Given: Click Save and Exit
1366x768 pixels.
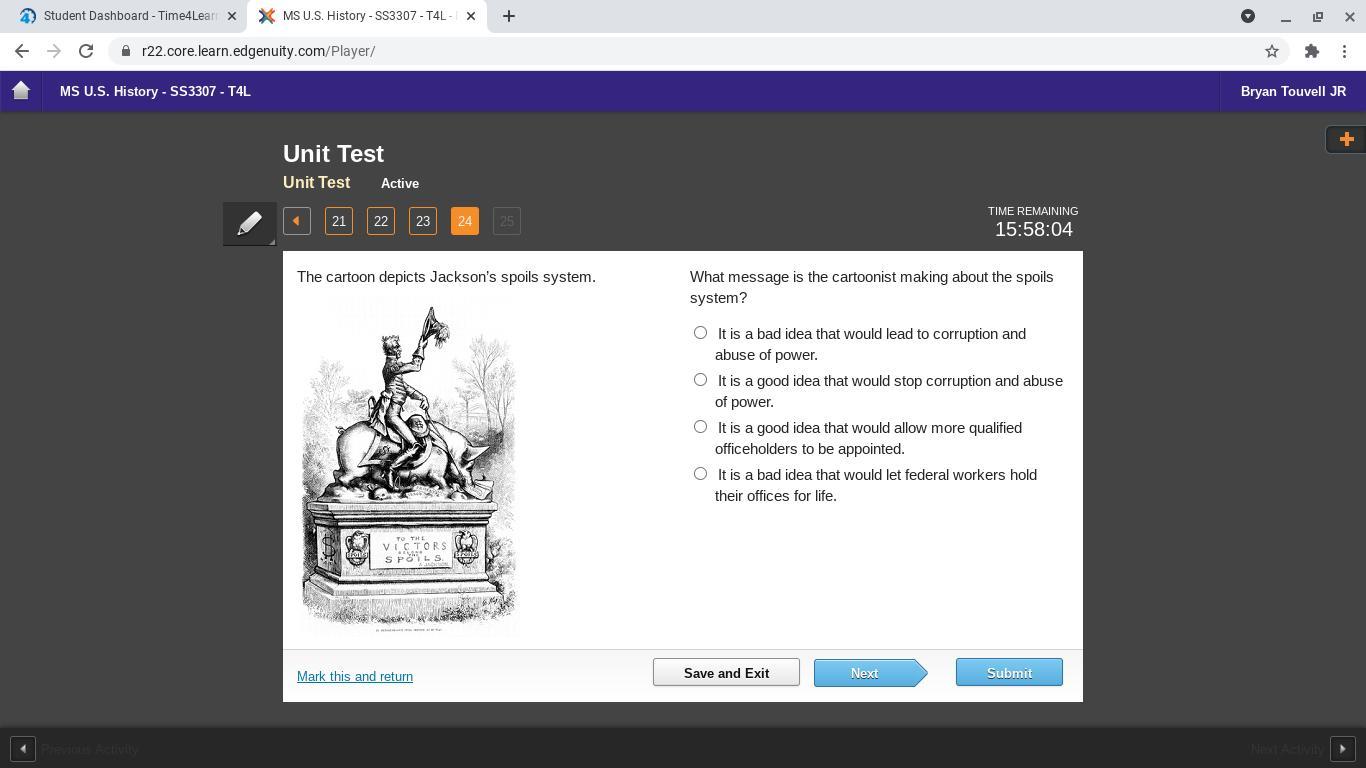Looking at the screenshot, I should (x=726, y=673).
